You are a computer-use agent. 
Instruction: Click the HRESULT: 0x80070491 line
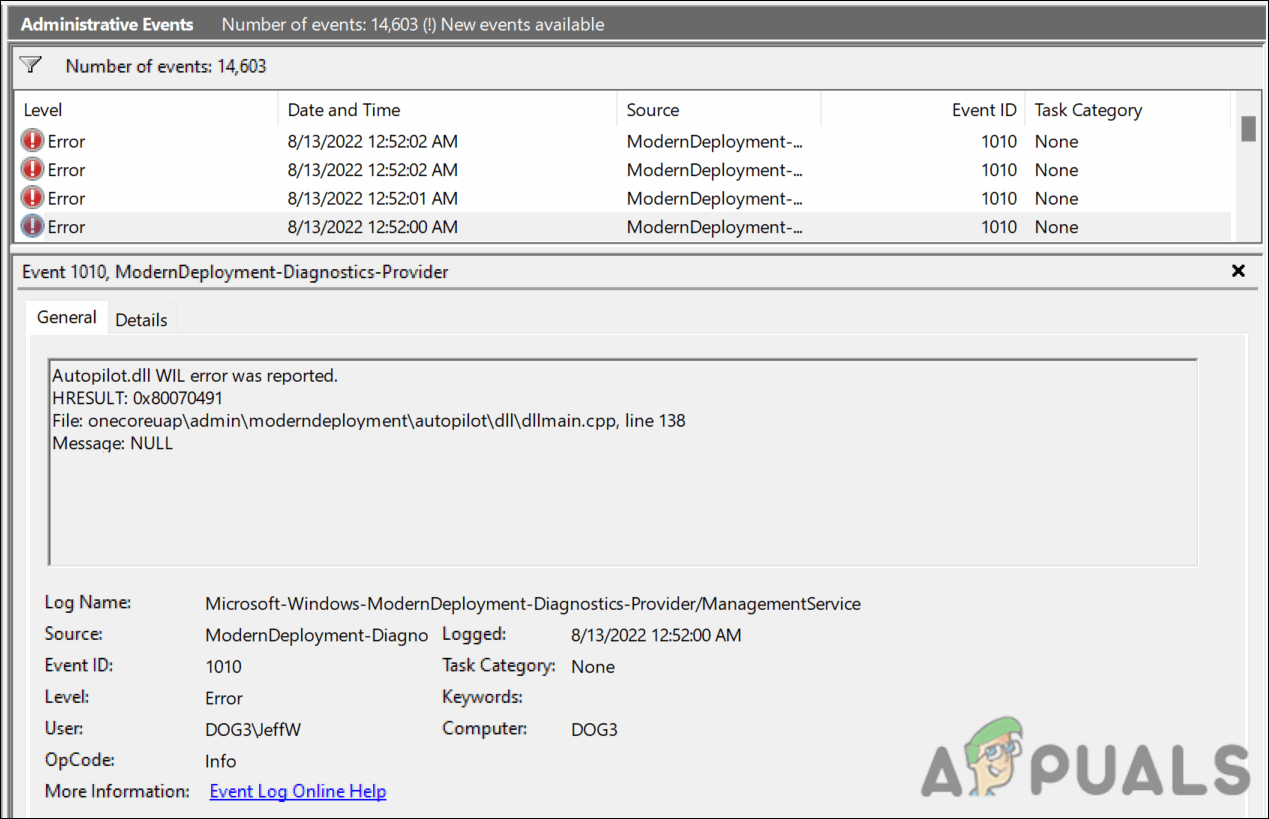pyautogui.click(x=137, y=398)
